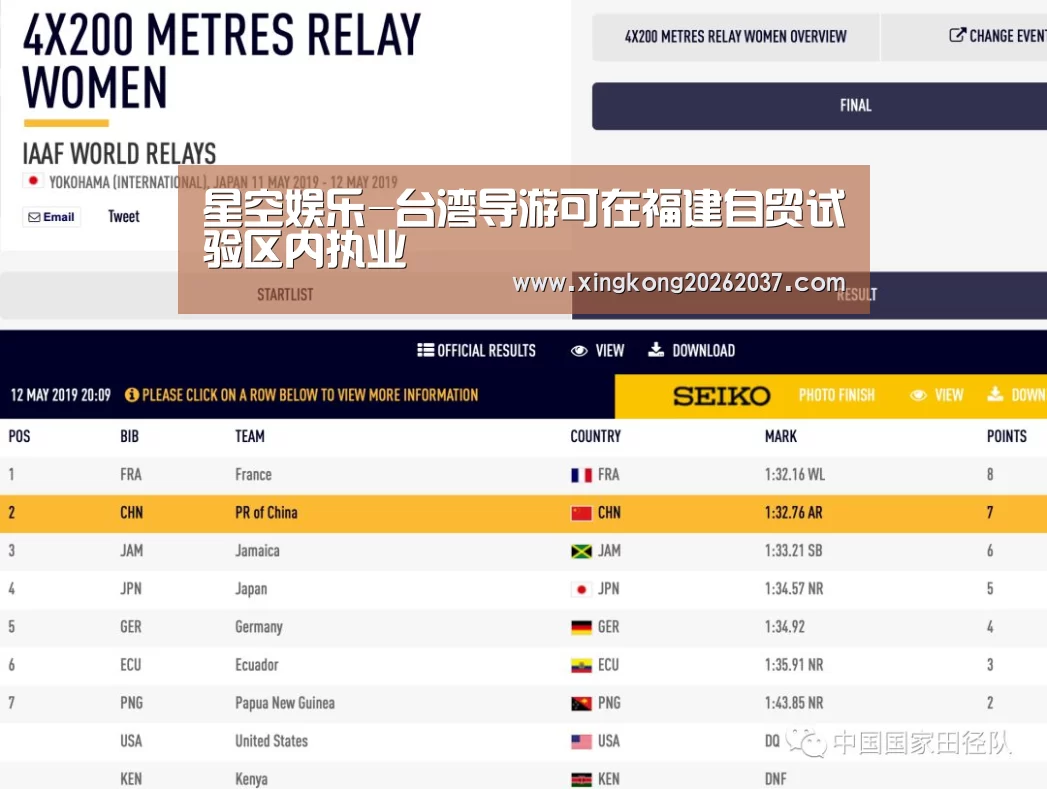1047x789 pixels.
Task: Click the Jamaica flag icon
Action: pyautogui.click(x=582, y=551)
